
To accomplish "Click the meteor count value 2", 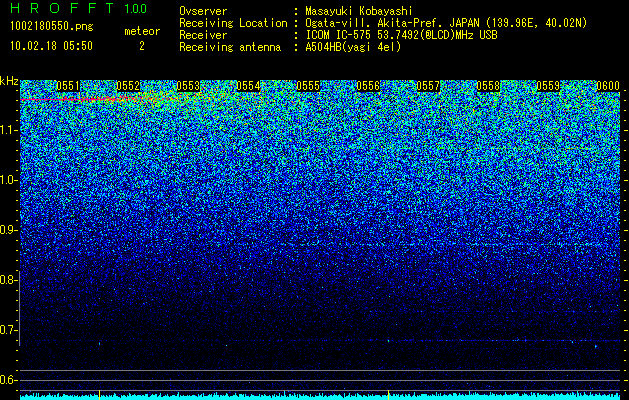I will click(142, 46).
